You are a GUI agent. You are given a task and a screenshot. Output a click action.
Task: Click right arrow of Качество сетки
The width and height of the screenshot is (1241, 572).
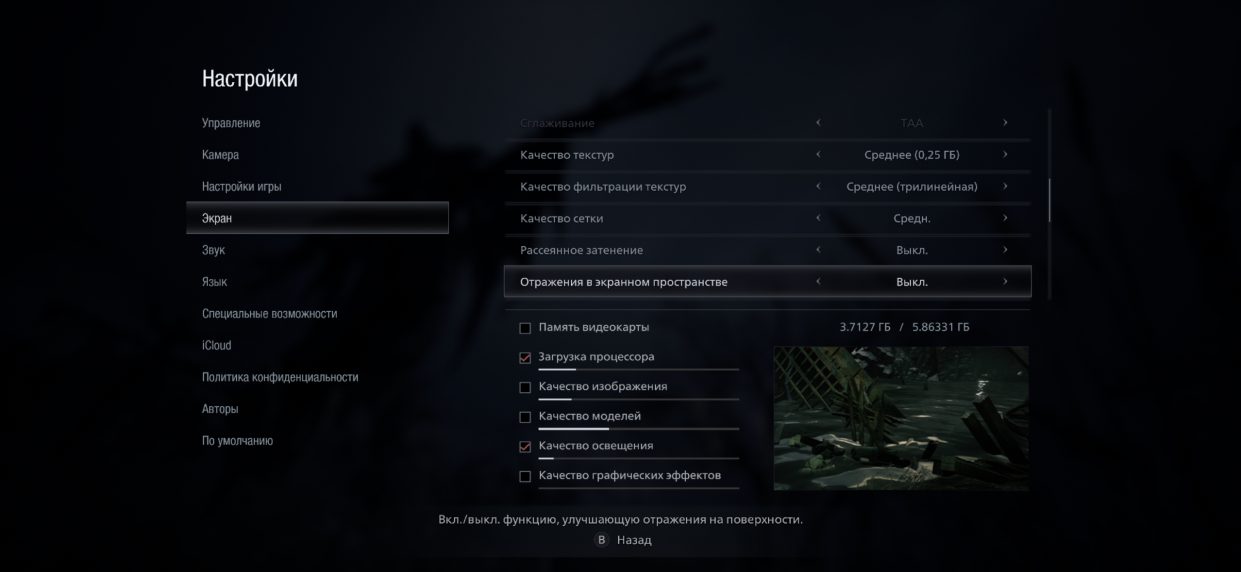pos(1005,218)
